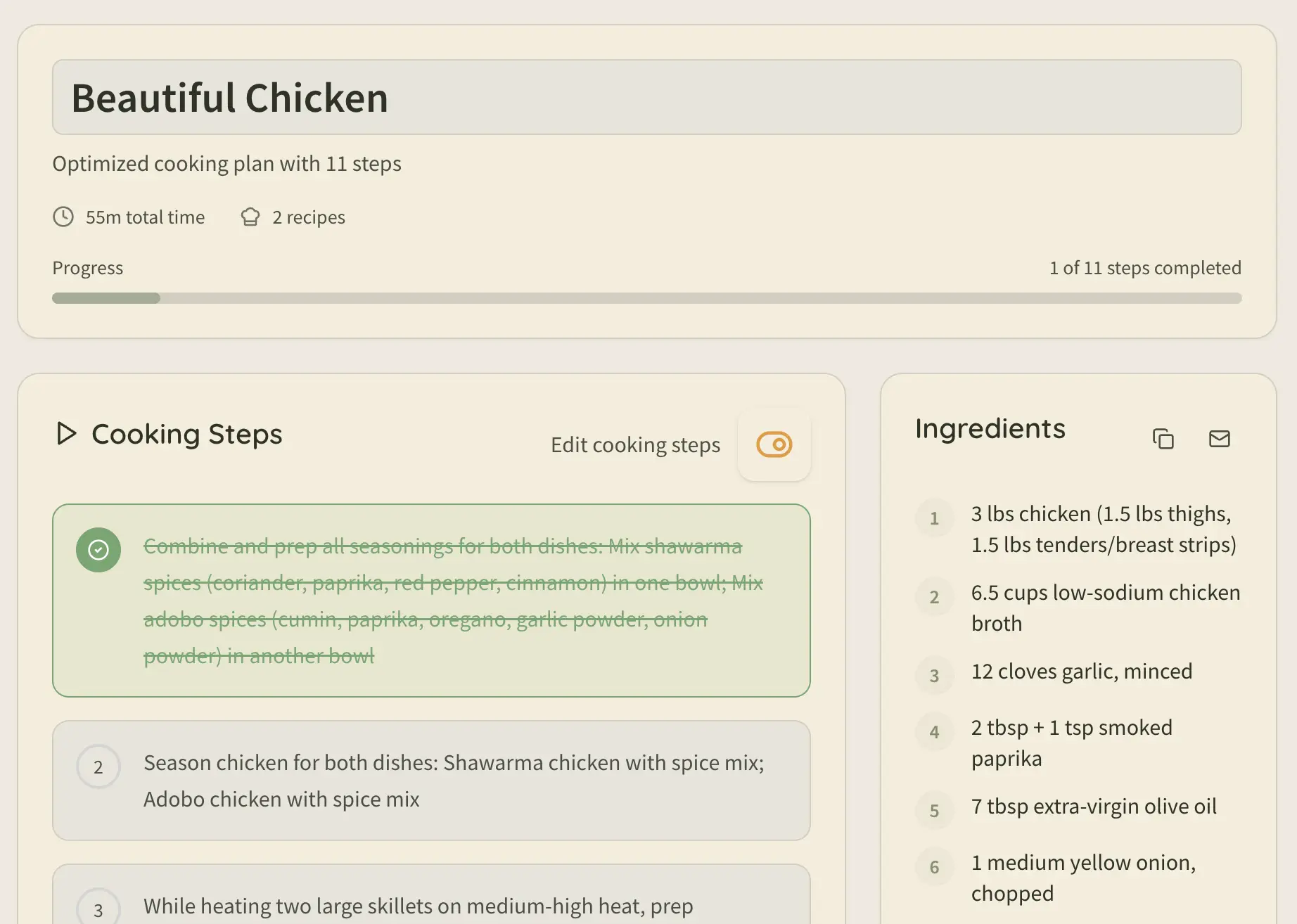This screenshot has width=1297, height=924.
Task: Click the play icon beside Cooking Steps
Action: click(66, 434)
